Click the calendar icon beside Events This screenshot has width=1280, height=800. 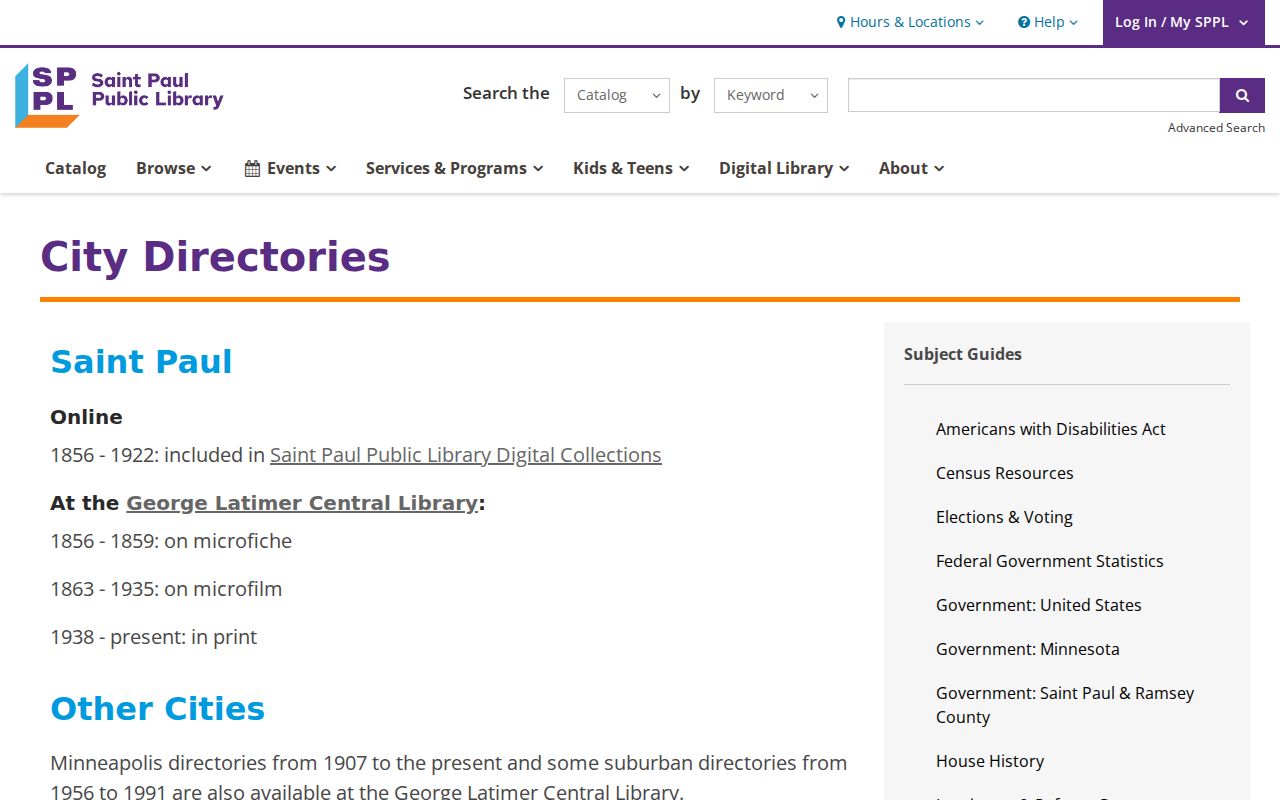pos(252,168)
